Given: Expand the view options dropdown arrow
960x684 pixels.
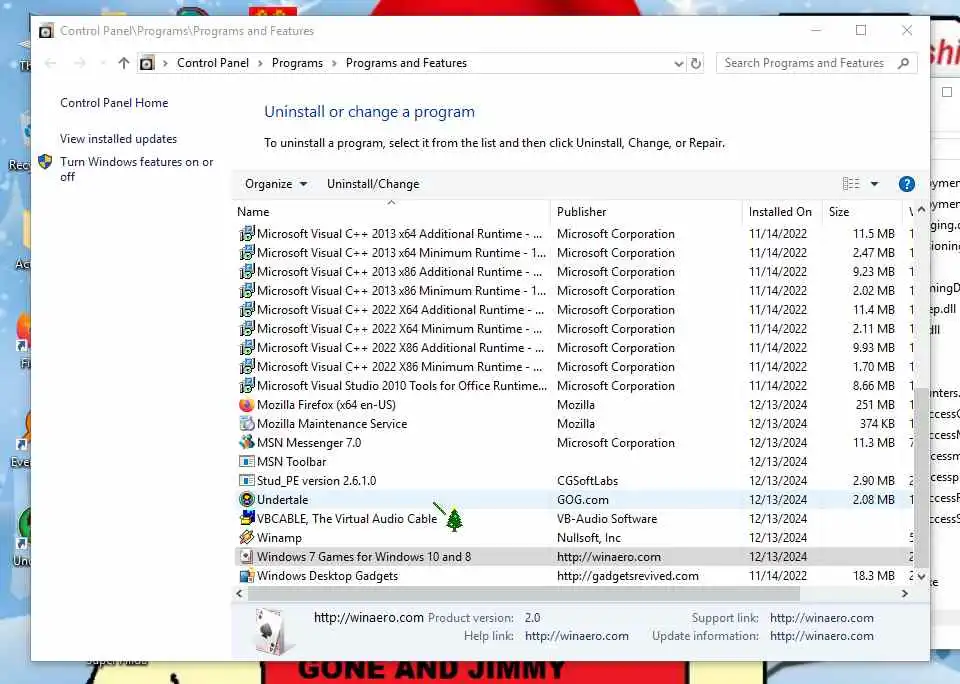Looking at the screenshot, I should click(x=874, y=184).
